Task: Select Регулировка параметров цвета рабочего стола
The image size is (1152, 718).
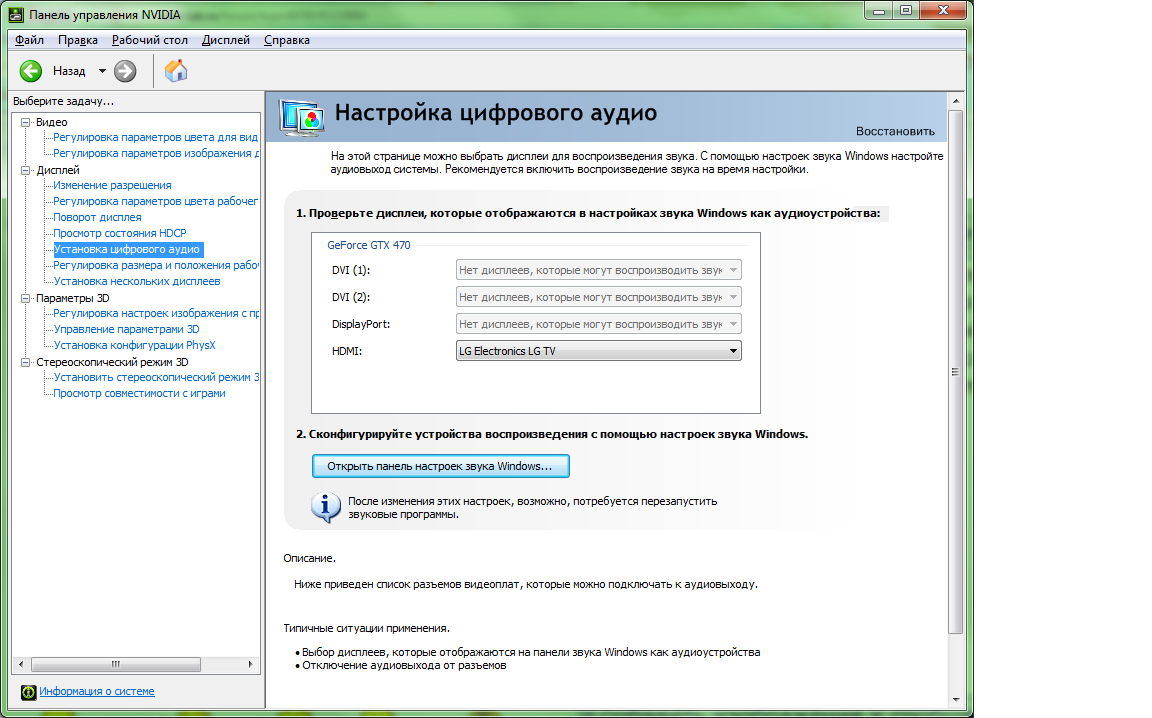Action: (156, 201)
